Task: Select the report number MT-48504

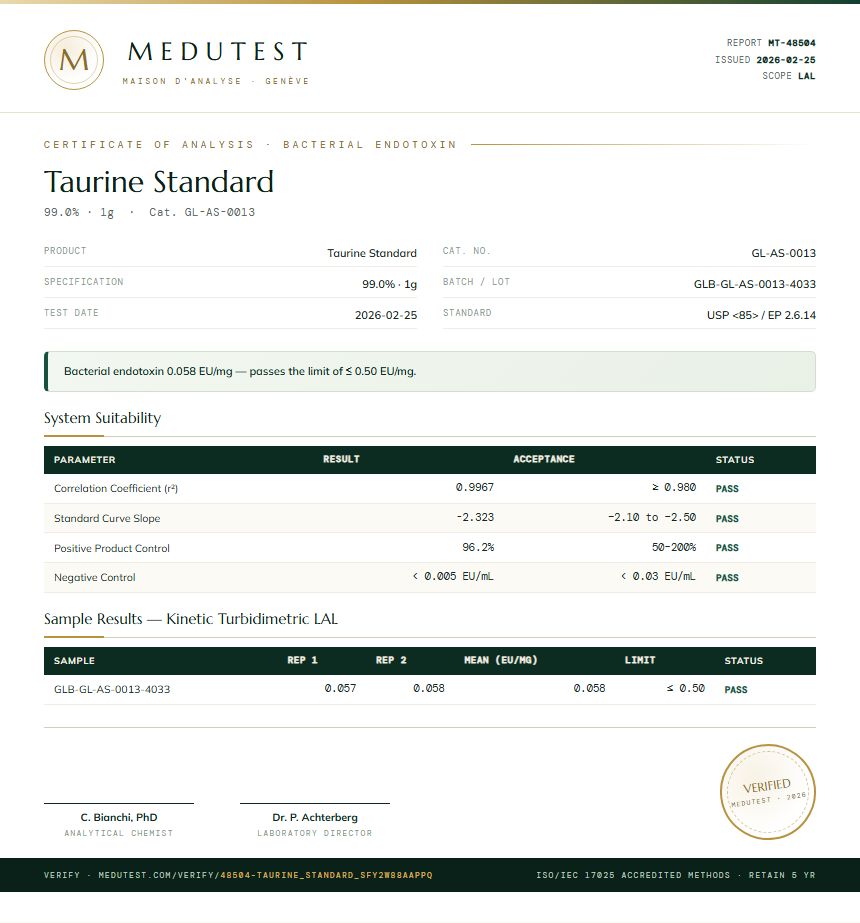Action: pos(792,43)
